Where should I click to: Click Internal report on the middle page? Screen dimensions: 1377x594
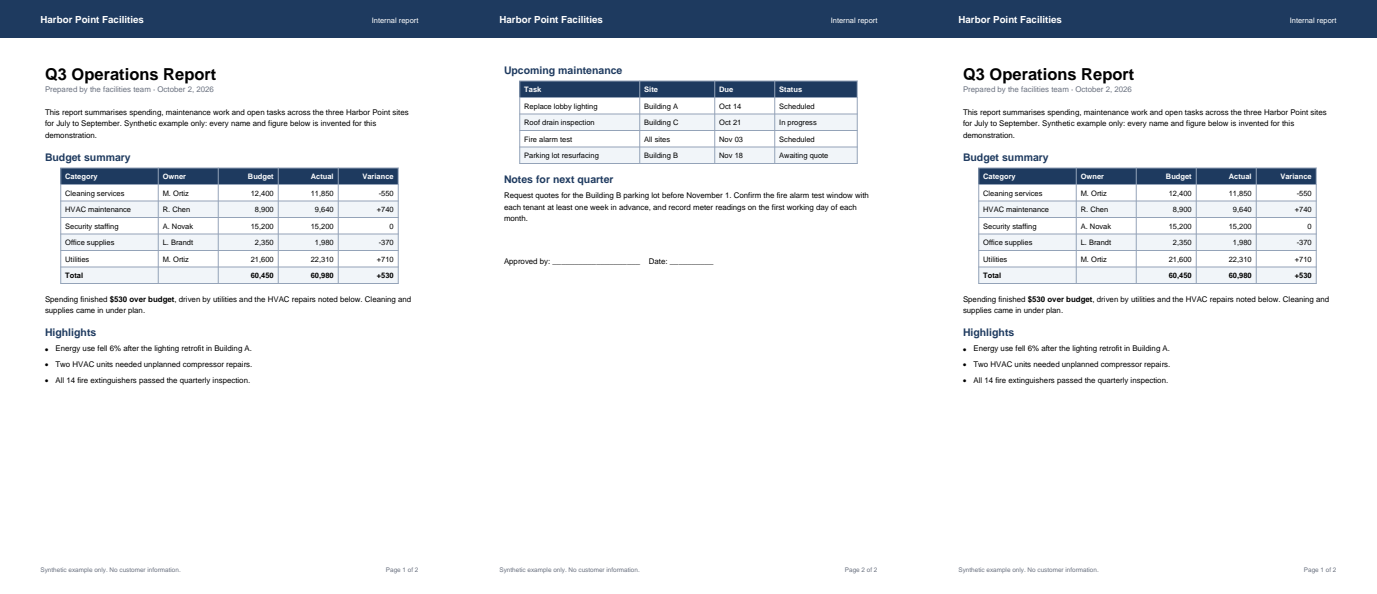(x=854, y=20)
